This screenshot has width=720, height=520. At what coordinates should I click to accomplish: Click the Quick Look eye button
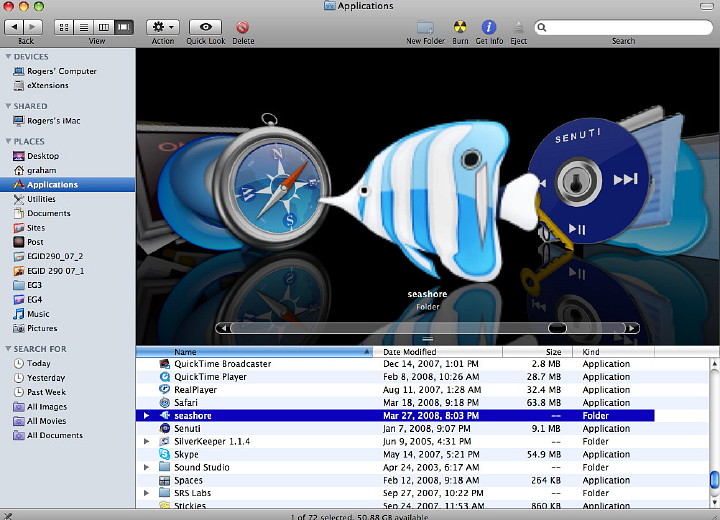205,27
